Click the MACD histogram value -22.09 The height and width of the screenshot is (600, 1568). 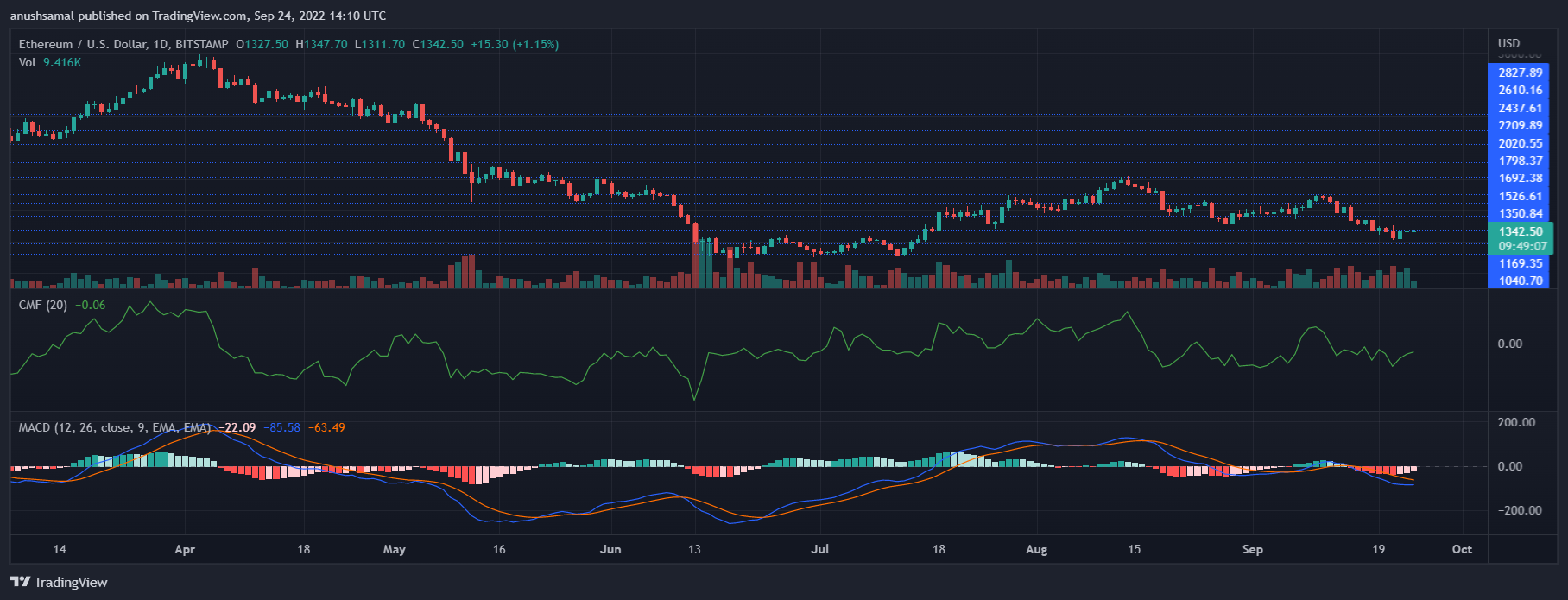pyautogui.click(x=237, y=427)
